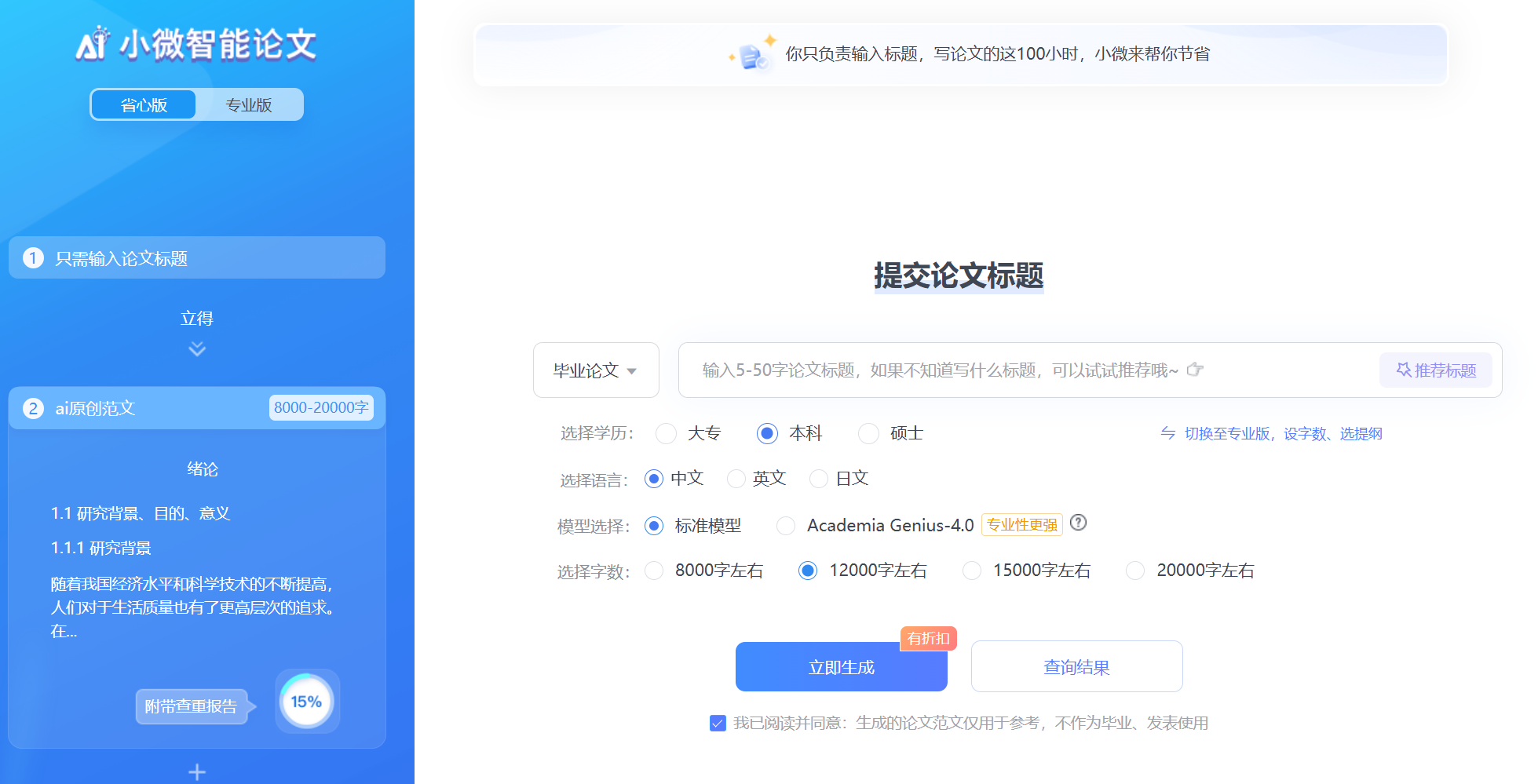
Task: Open the 毕业论文 paper type dropdown
Action: 595,370
